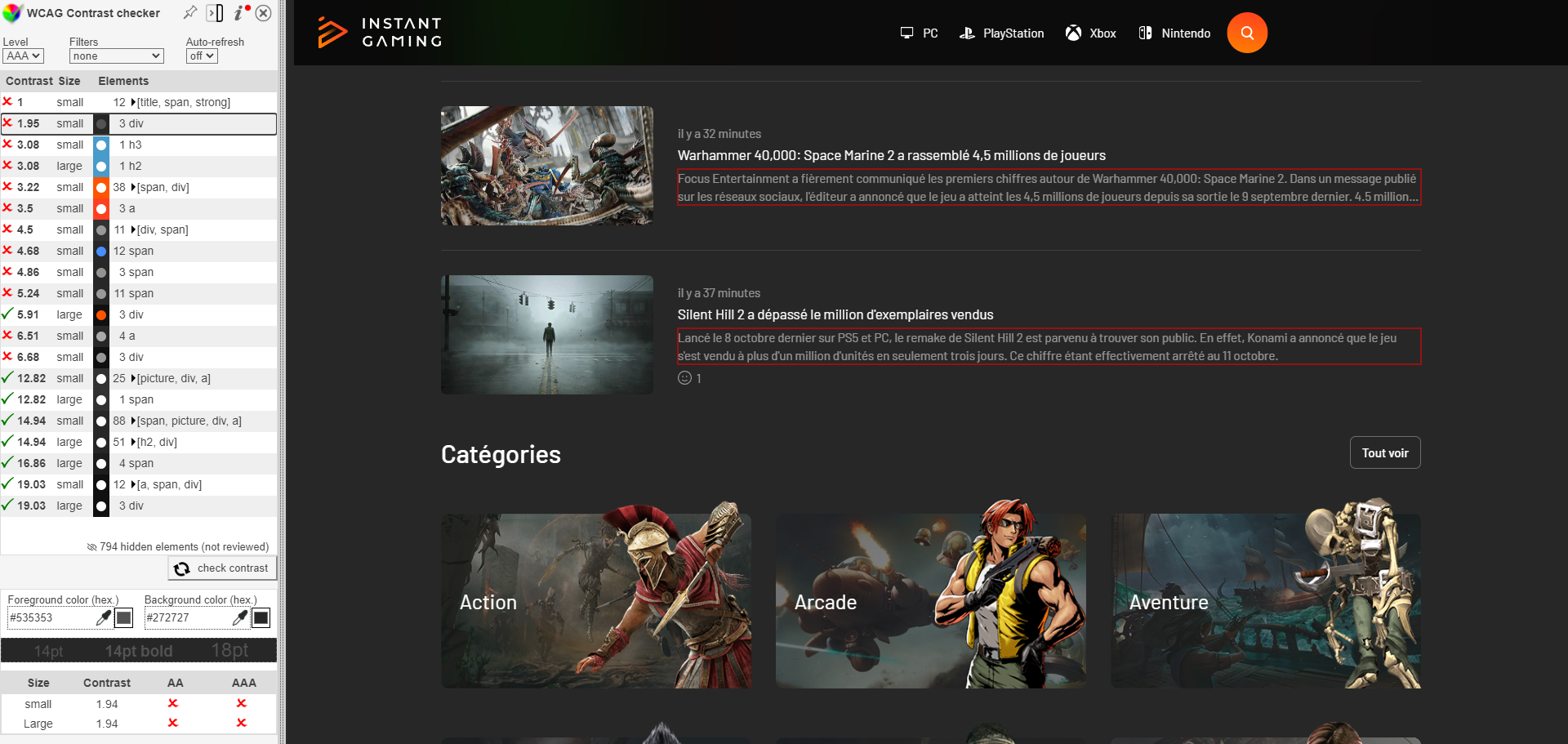Expand the 12 [a, span, div] group
1568x744 pixels.
133,484
